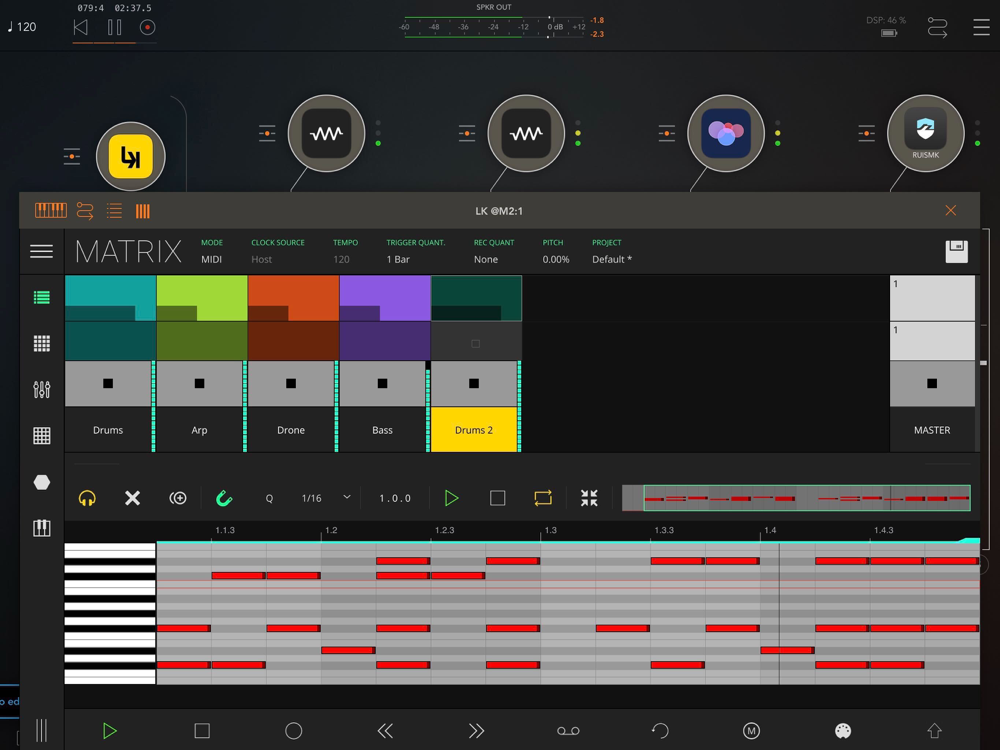Click the LK yellow module node
Screen dimensions: 1000x750
point(130,157)
